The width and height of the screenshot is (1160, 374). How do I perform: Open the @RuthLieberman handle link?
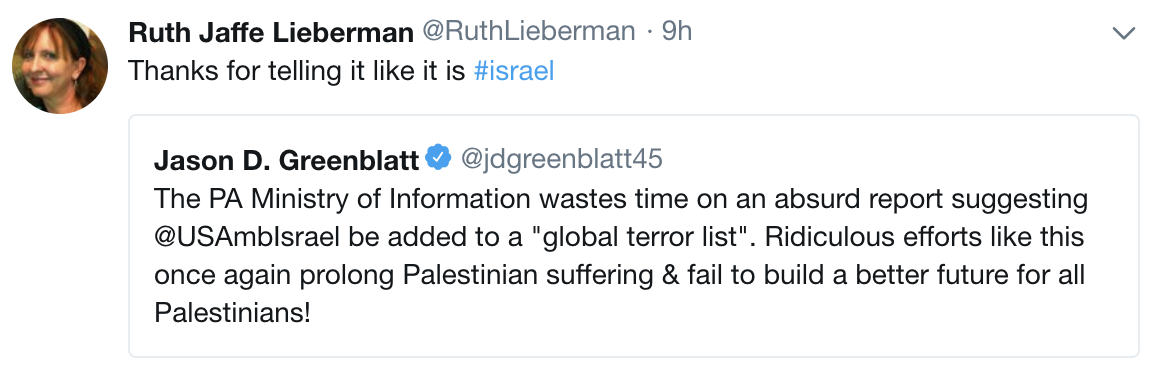[528, 32]
